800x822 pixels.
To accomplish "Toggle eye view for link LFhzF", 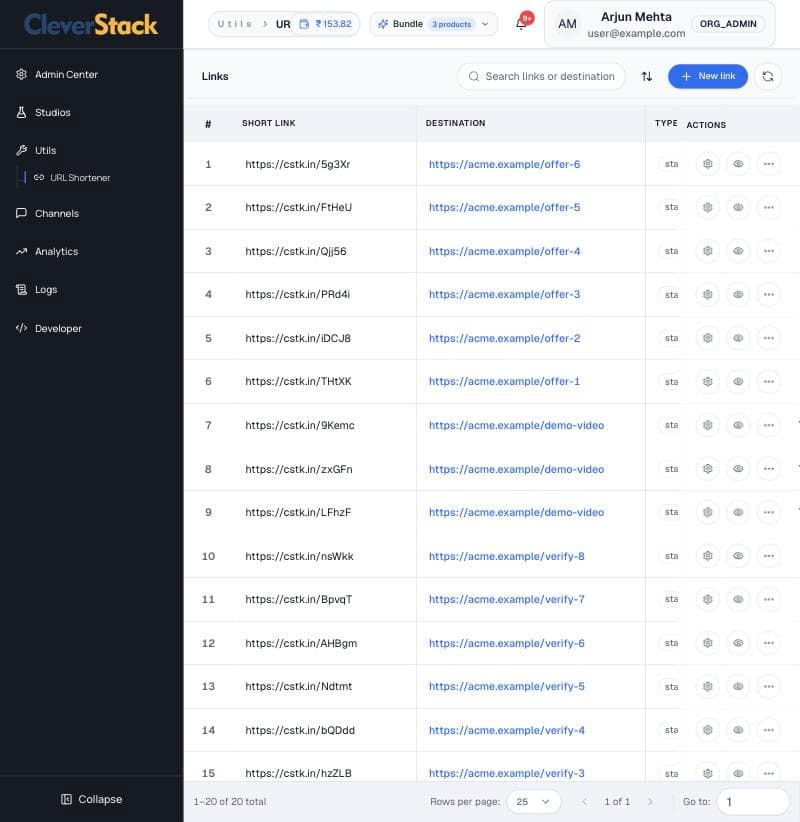I will coord(738,512).
